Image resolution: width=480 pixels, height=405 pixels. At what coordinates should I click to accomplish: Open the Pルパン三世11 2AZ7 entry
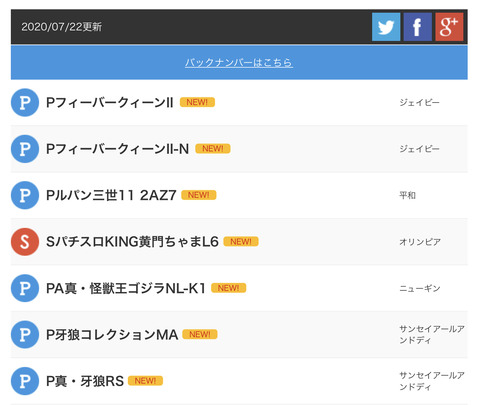coord(111,195)
